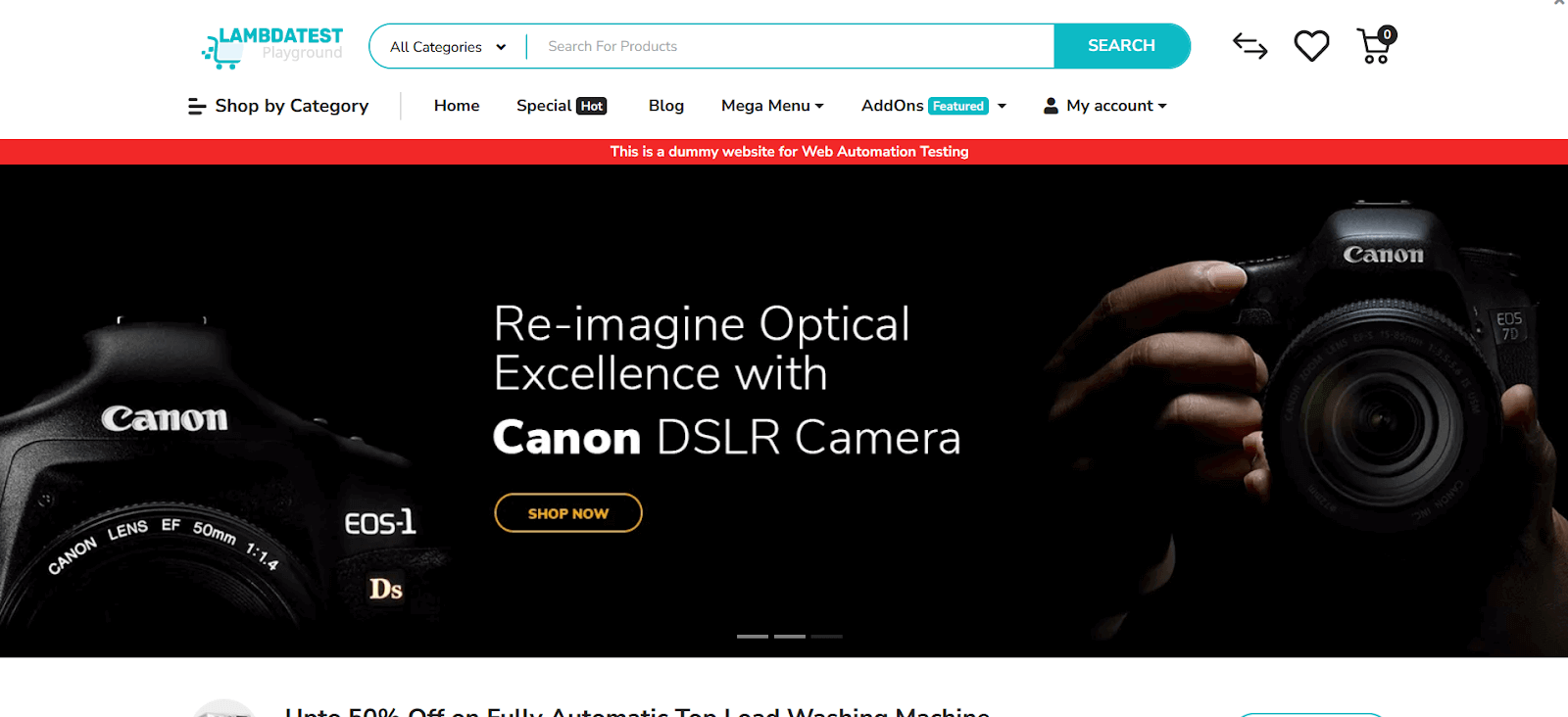Viewport: 1568px width, 717px height.
Task: Click the red dummy website notice text
Action: (789, 152)
